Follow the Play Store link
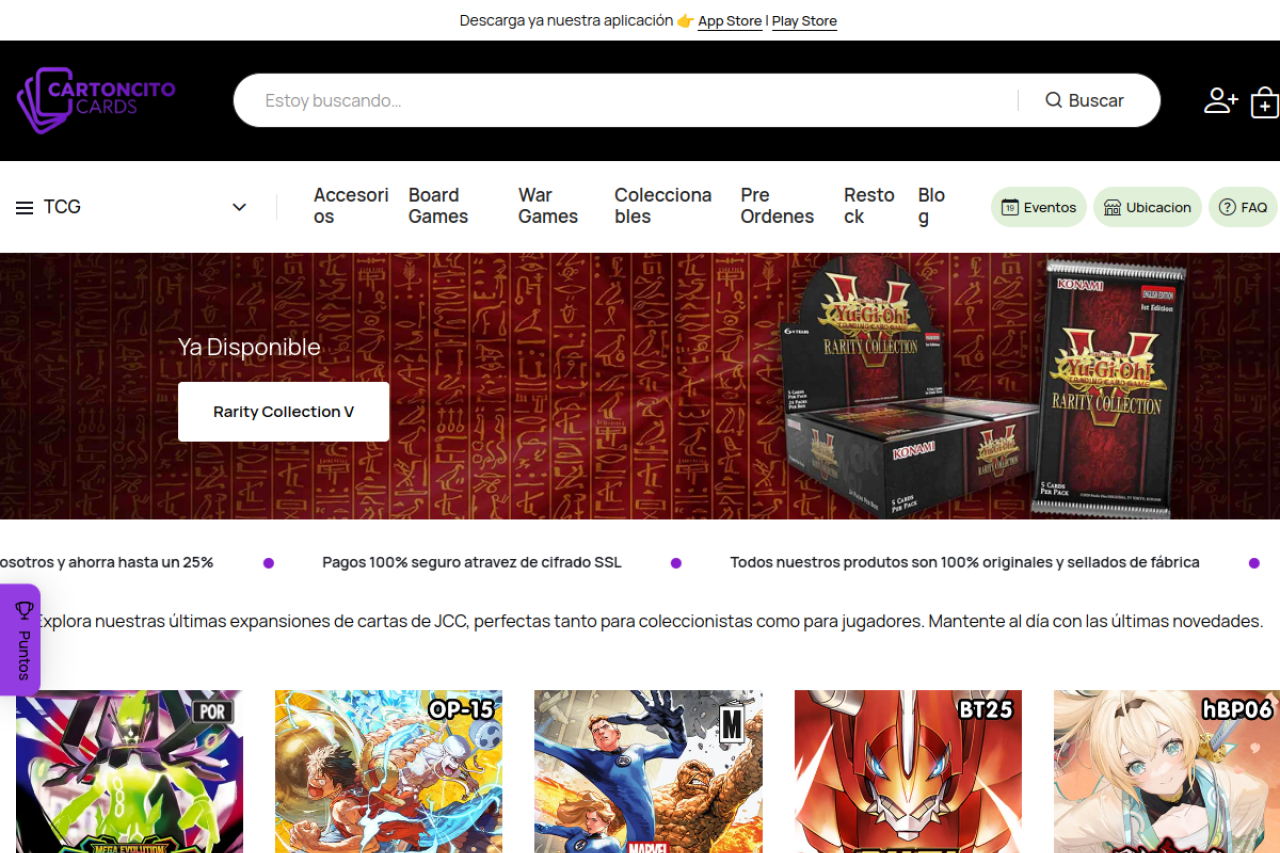1280x853 pixels. tap(804, 21)
